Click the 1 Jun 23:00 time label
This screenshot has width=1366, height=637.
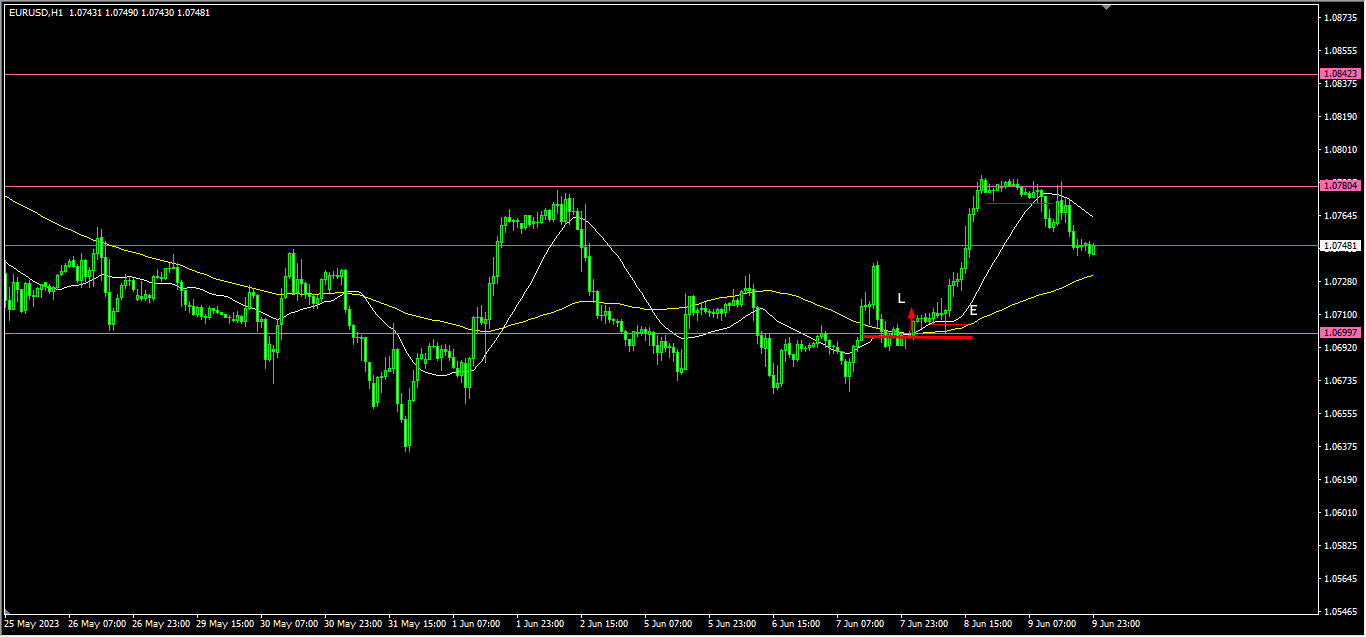pyautogui.click(x=541, y=623)
